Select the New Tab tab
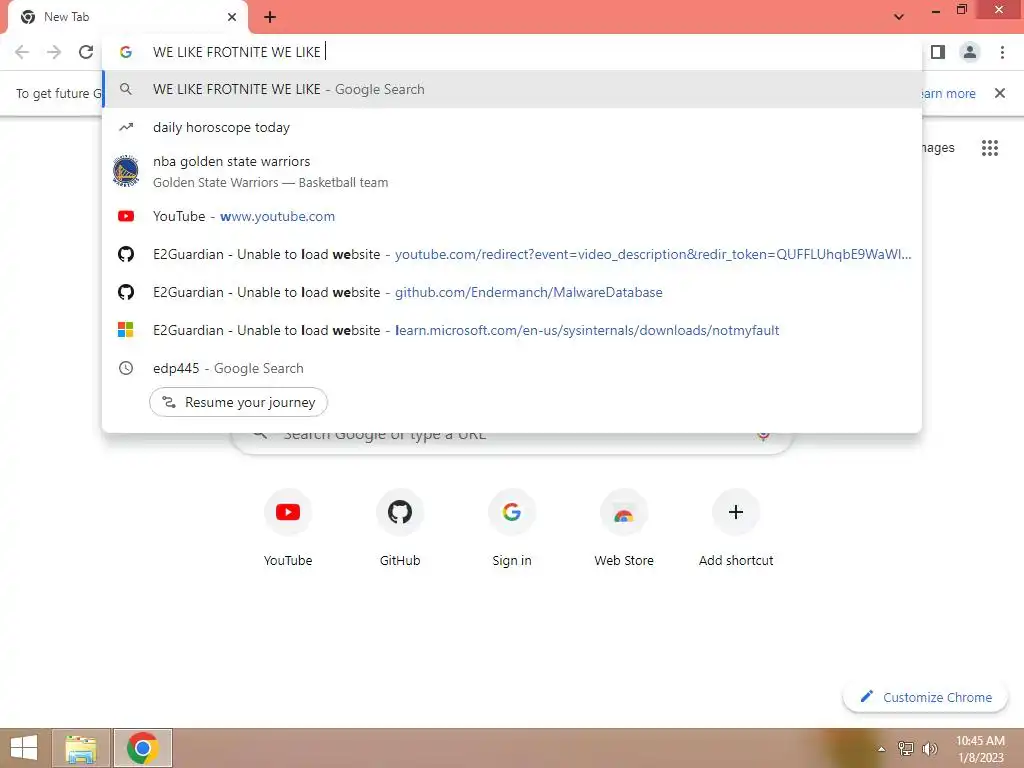The width and height of the screenshot is (1024, 768). 127,18
